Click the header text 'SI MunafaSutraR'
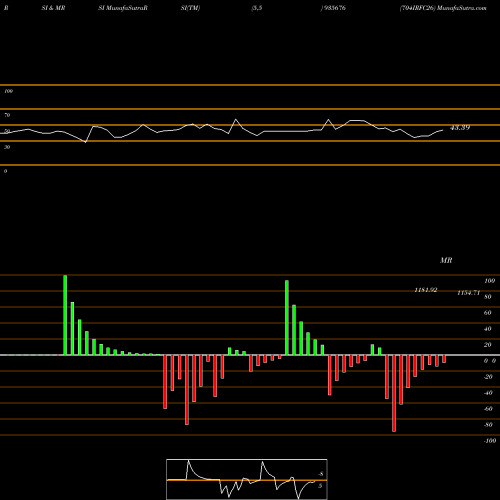This screenshot has width=500, height=500. pos(123,8)
